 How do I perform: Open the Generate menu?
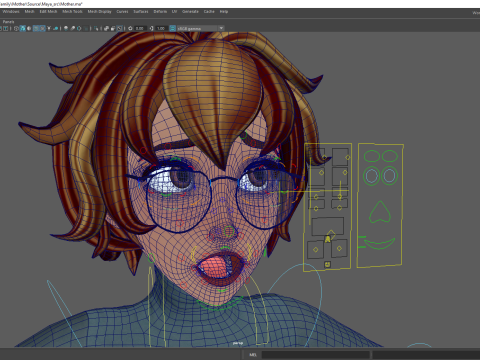[190, 12]
